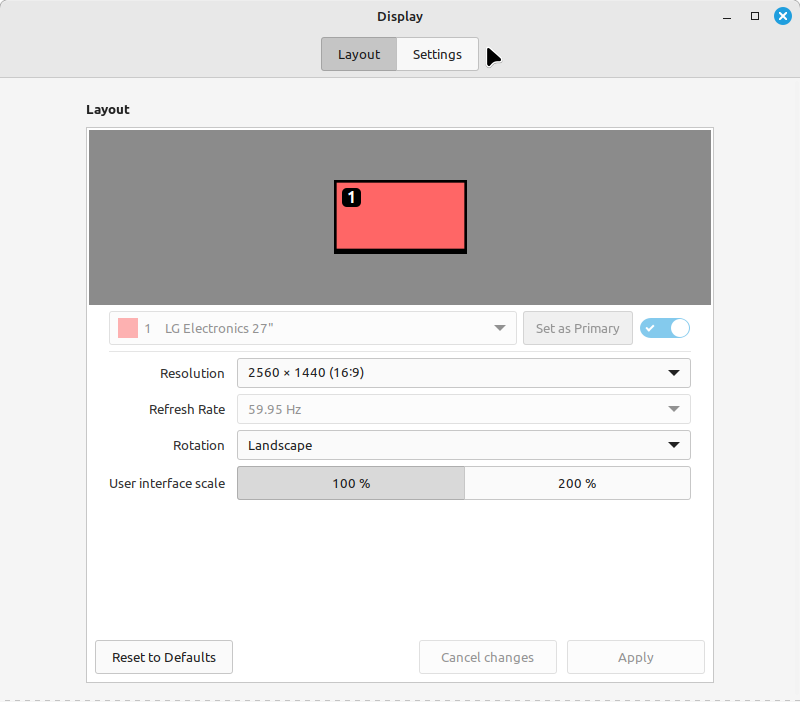Image resolution: width=800 pixels, height=702 pixels.
Task: Click the Resolution label
Action: click(x=192, y=373)
